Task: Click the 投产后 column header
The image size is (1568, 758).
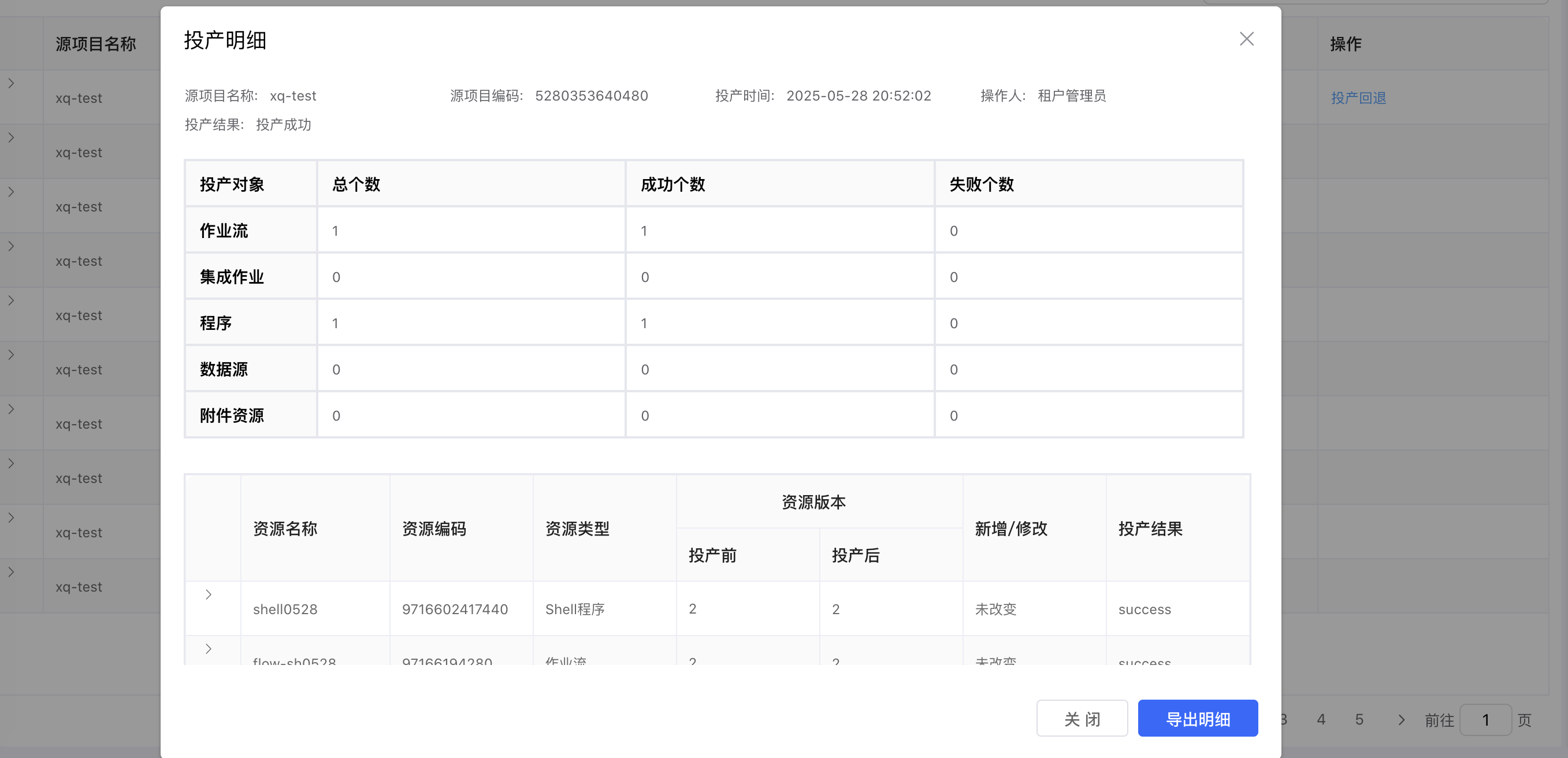Action: [855, 555]
